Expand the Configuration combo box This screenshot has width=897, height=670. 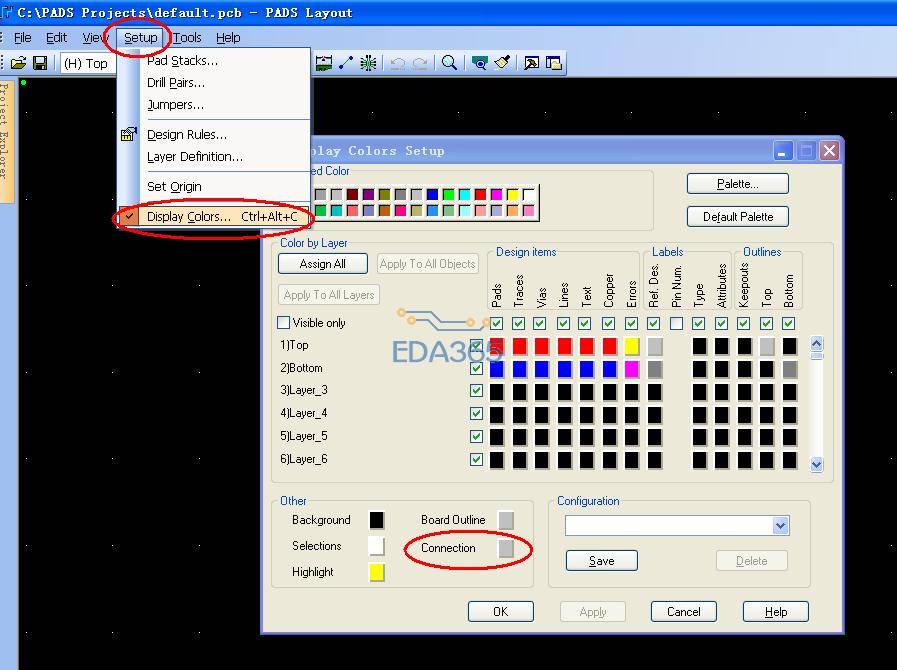(x=781, y=525)
